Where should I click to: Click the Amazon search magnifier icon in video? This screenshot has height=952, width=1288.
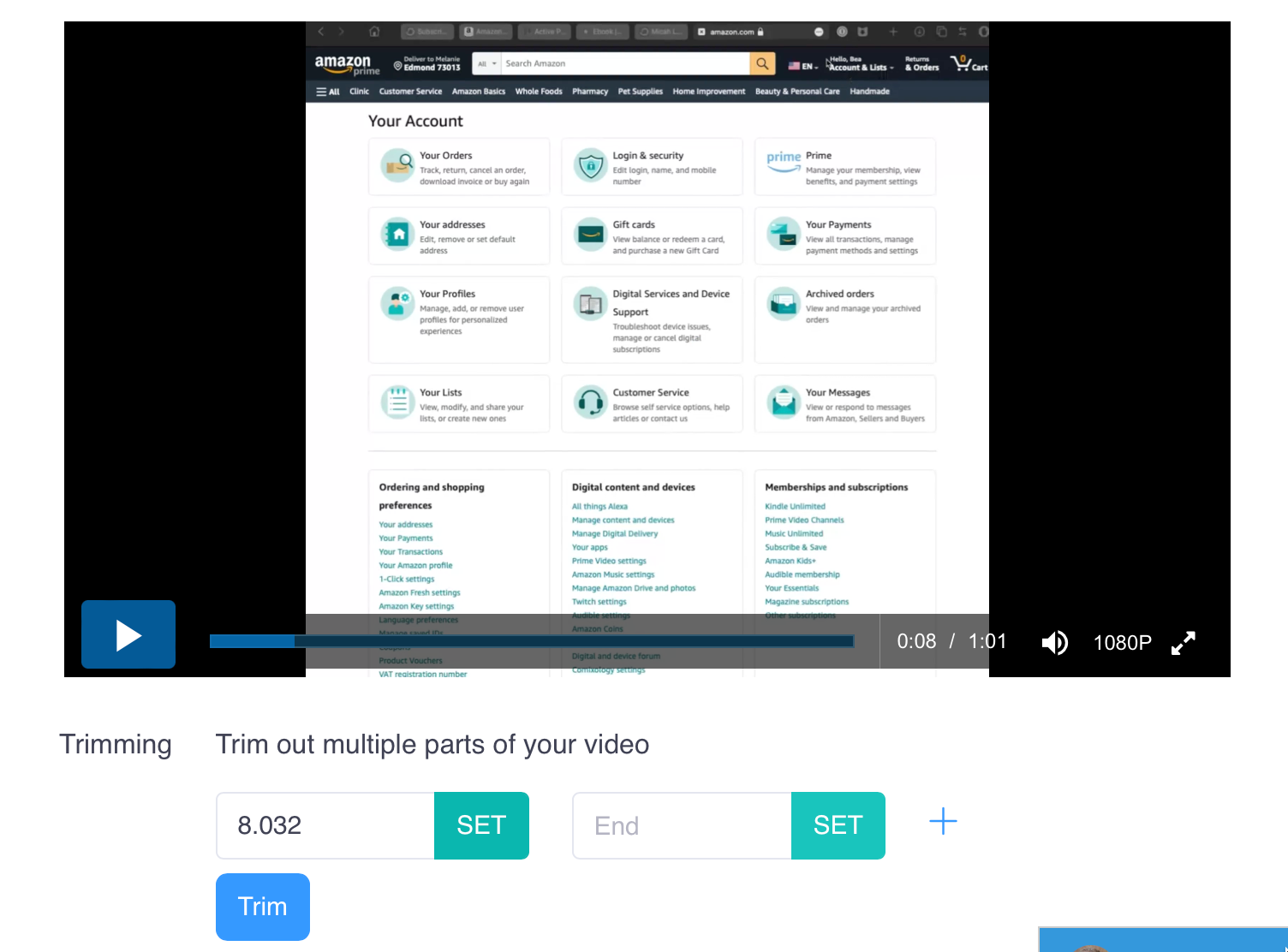point(762,63)
